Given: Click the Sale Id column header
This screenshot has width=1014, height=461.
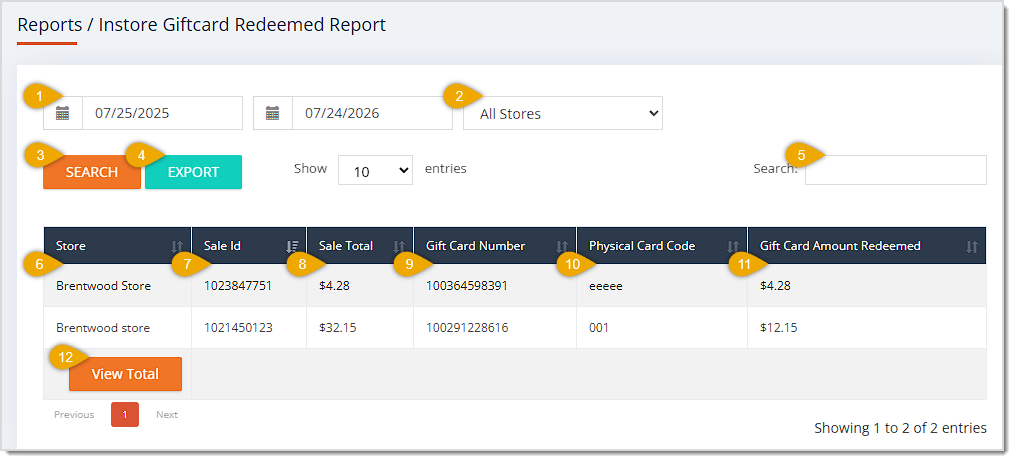Looking at the screenshot, I should tap(249, 246).
